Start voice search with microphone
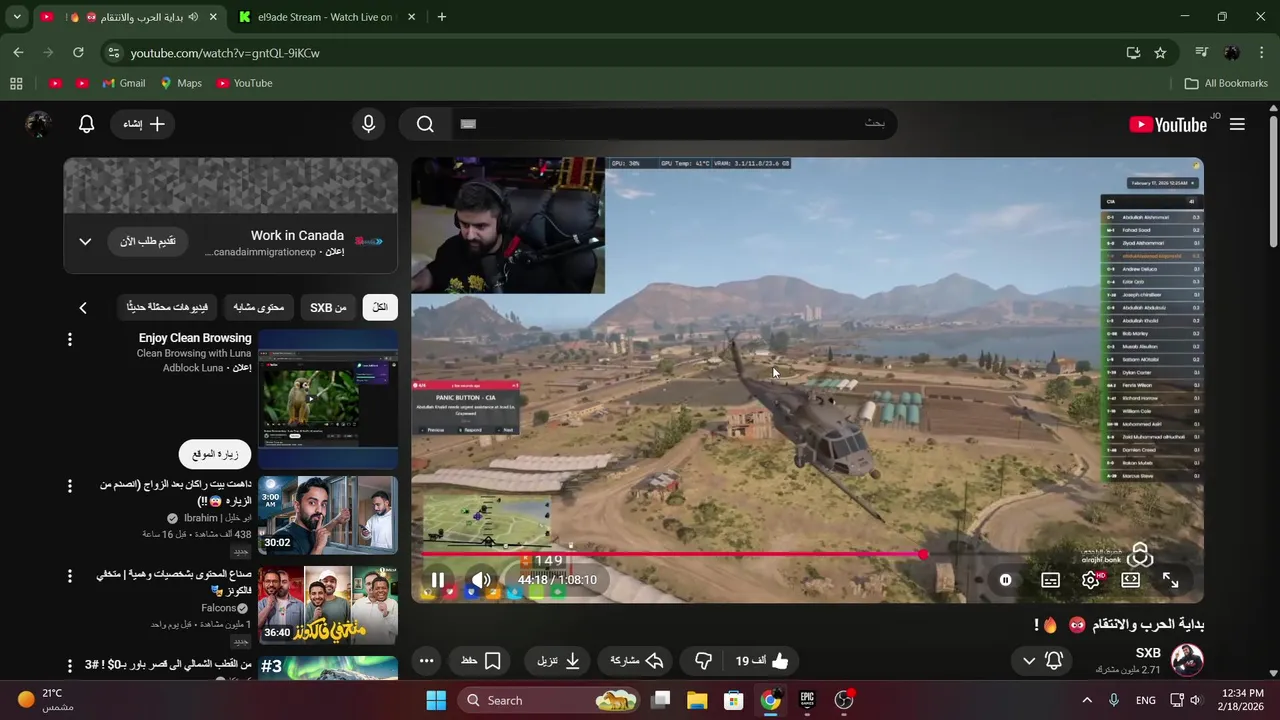The width and height of the screenshot is (1280, 720). tap(369, 124)
